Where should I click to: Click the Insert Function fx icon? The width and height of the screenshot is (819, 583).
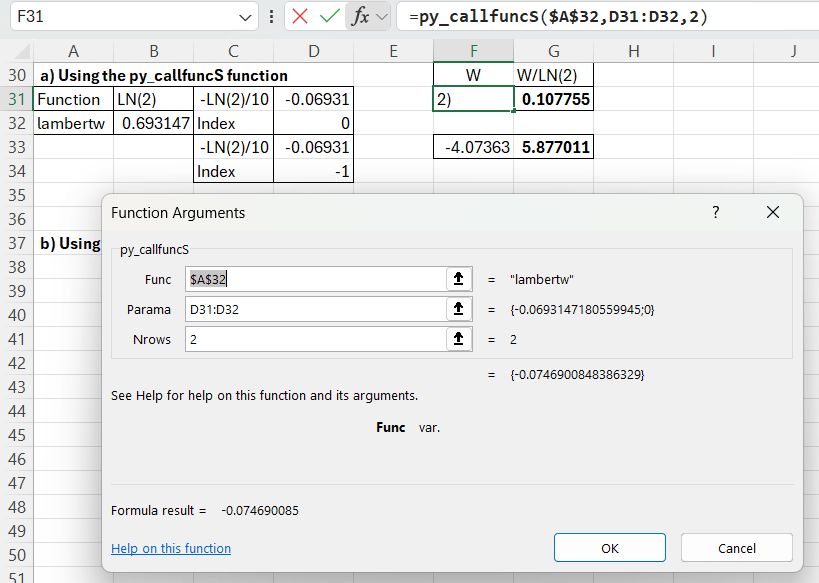click(360, 17)
